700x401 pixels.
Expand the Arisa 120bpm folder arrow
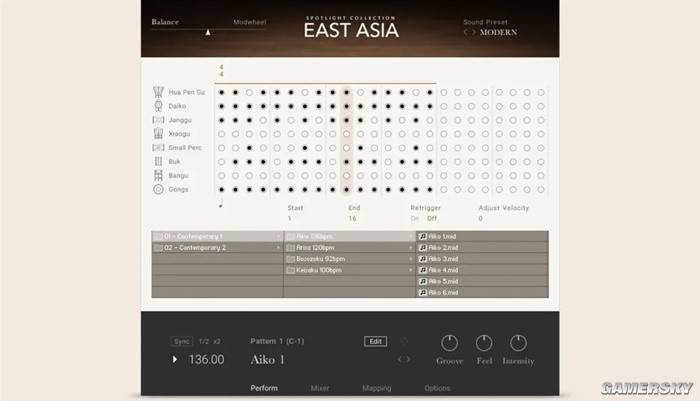tap(411, 247)
